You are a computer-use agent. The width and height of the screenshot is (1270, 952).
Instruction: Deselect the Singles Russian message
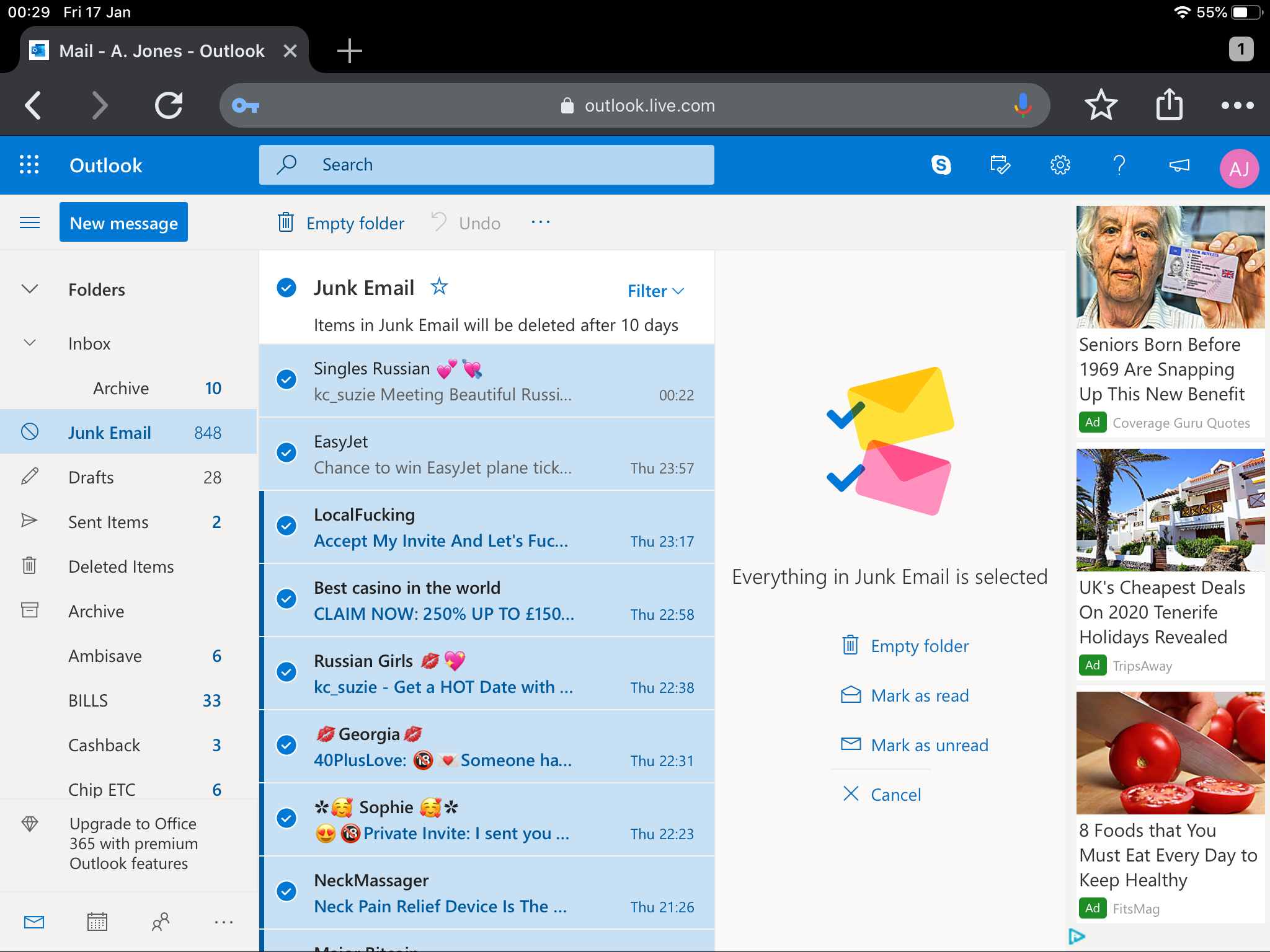pos(286,379)
